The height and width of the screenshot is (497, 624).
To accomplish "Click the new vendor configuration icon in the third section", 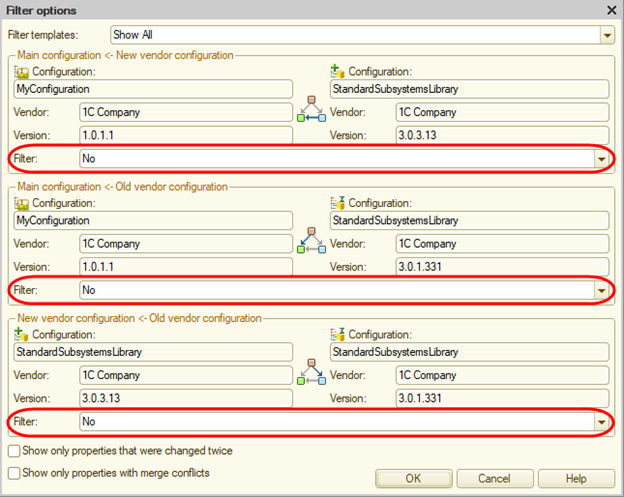I will (22, 334).
